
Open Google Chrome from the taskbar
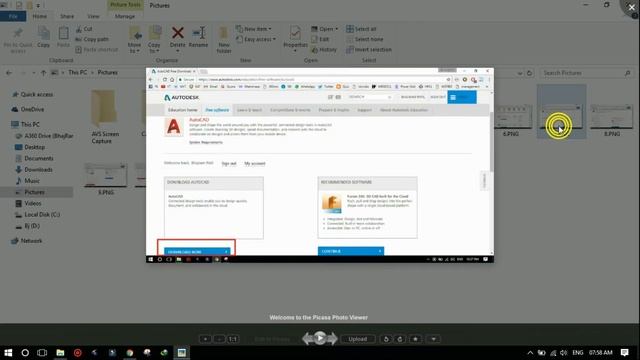click(130, 352)
